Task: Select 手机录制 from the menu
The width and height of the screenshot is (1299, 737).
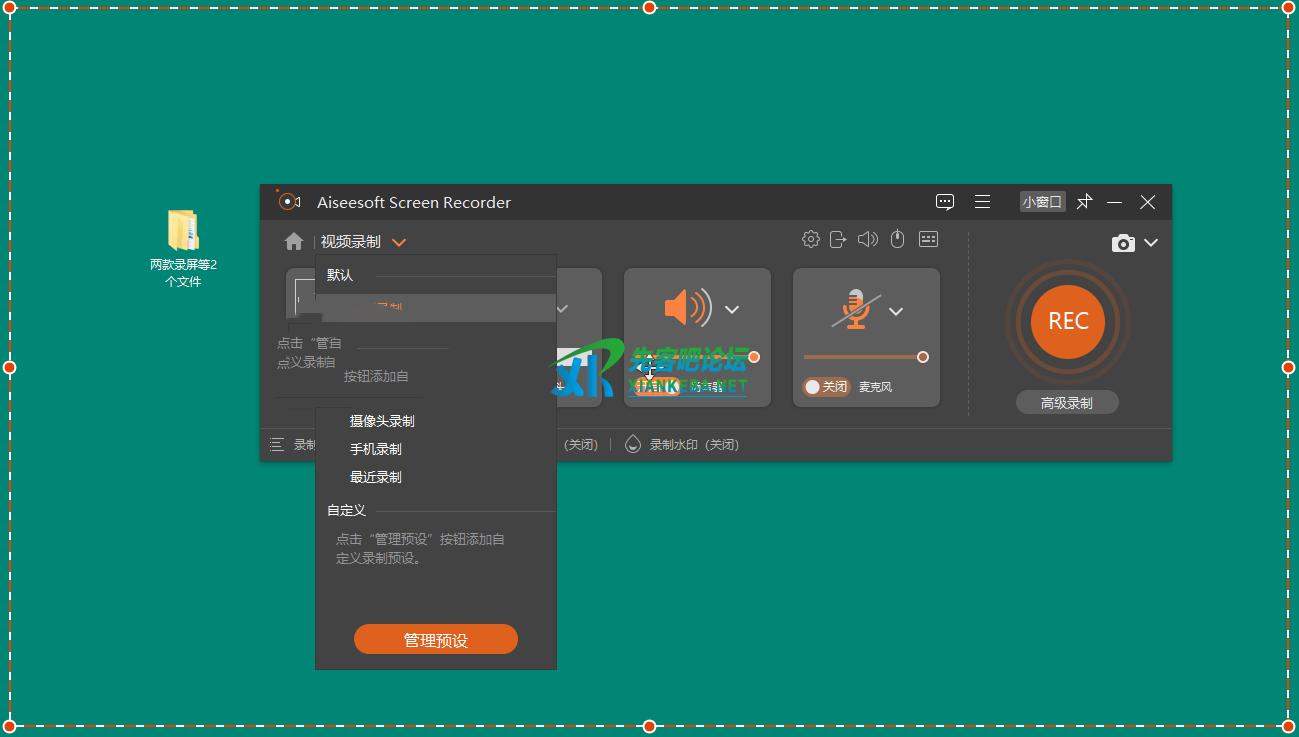Action: pyautogui.click(x=376, y=449)
